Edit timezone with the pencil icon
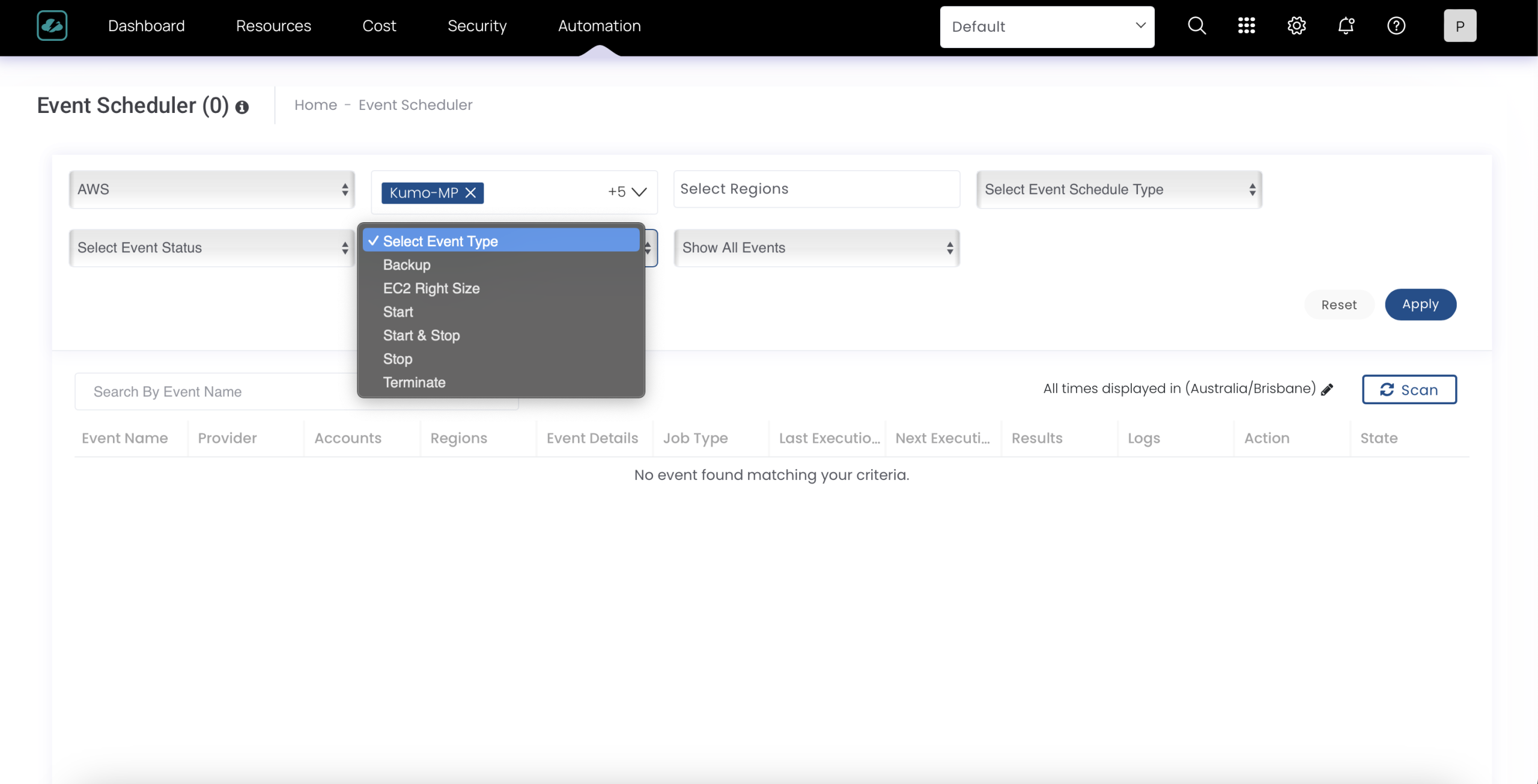 point(1327,389)
